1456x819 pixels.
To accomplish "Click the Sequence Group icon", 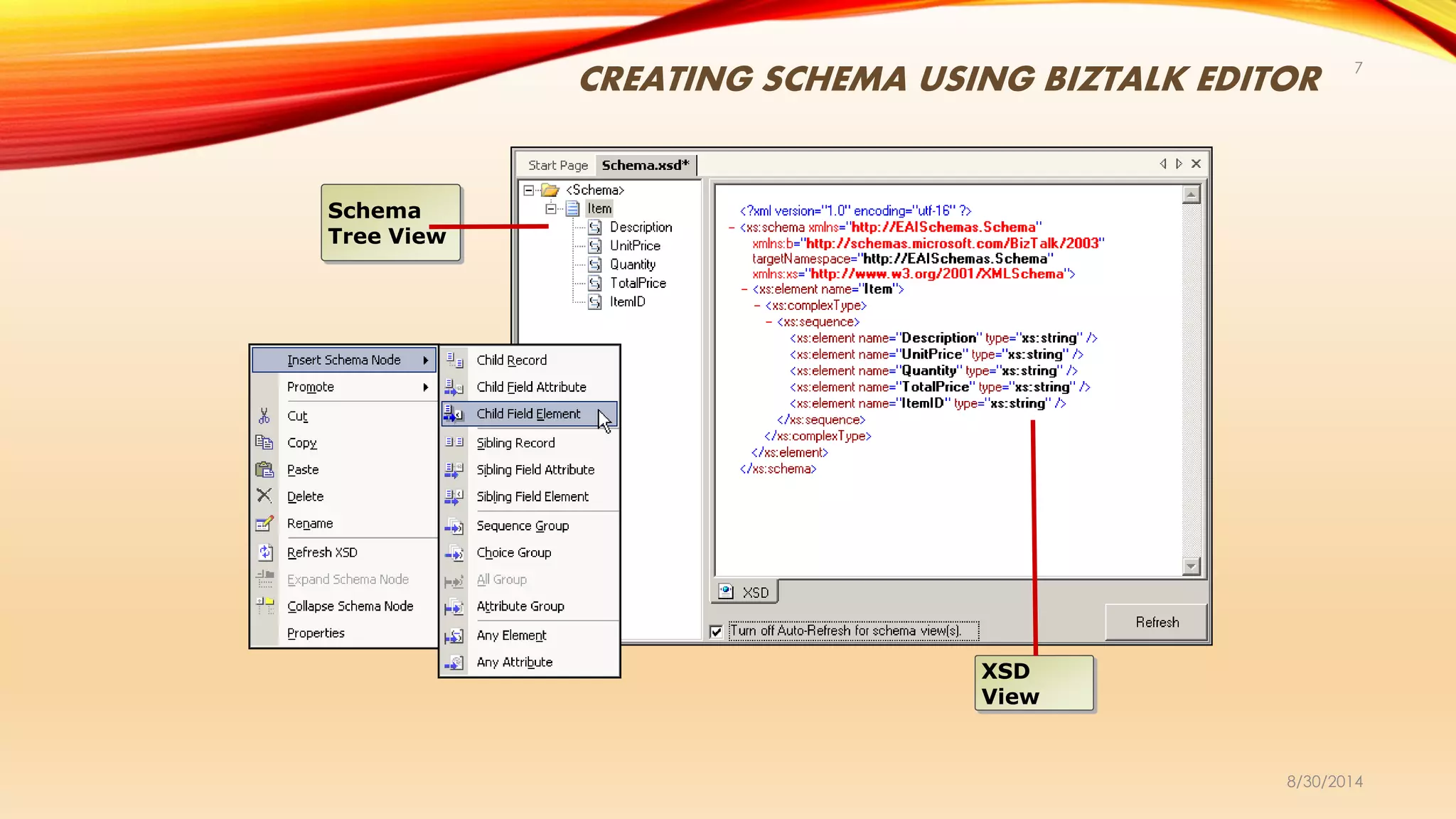I will click(454, 526).
